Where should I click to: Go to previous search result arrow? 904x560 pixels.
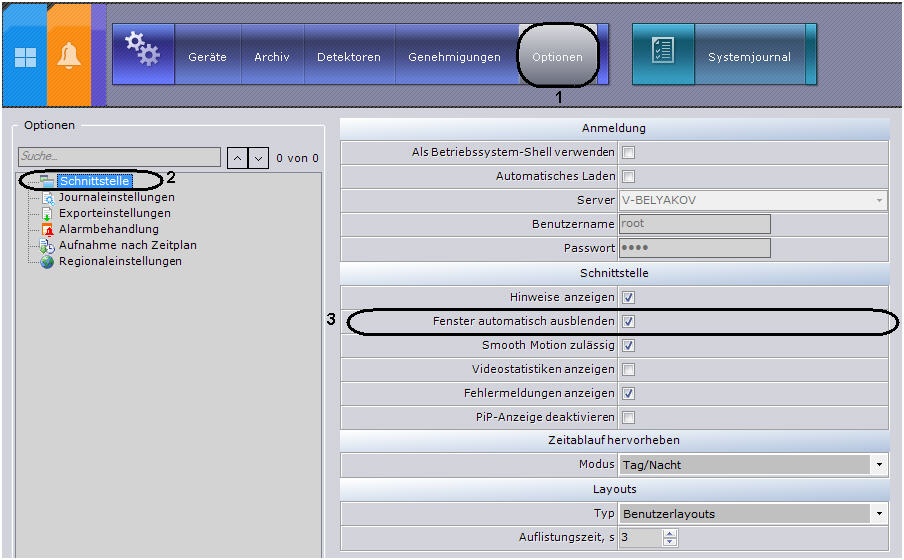(x=238, y=158)
